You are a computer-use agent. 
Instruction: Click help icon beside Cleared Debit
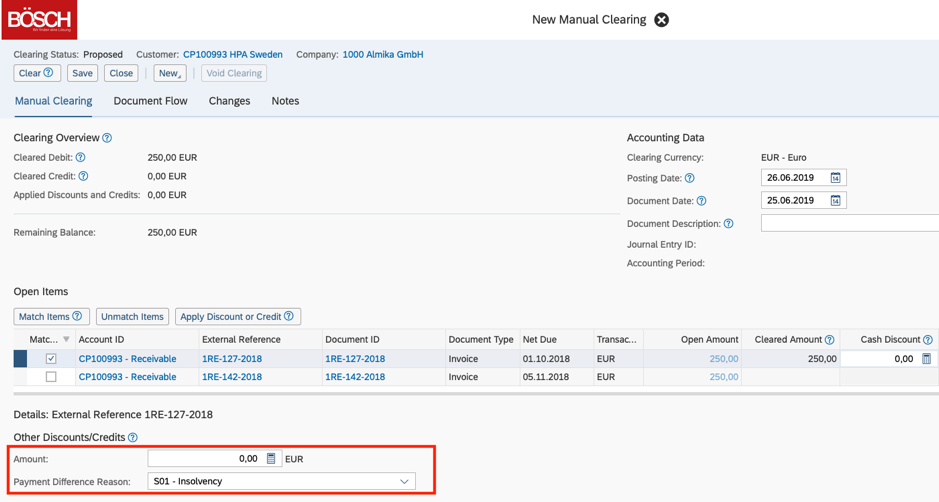[81, 158]
